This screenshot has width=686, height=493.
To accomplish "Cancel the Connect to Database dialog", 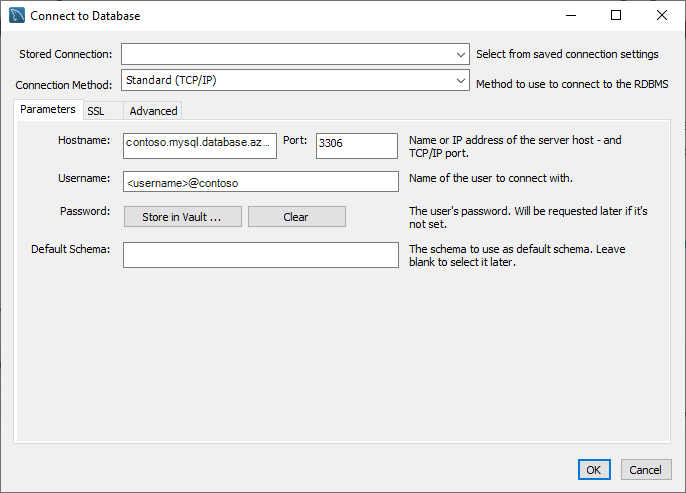I will point(646,469).
